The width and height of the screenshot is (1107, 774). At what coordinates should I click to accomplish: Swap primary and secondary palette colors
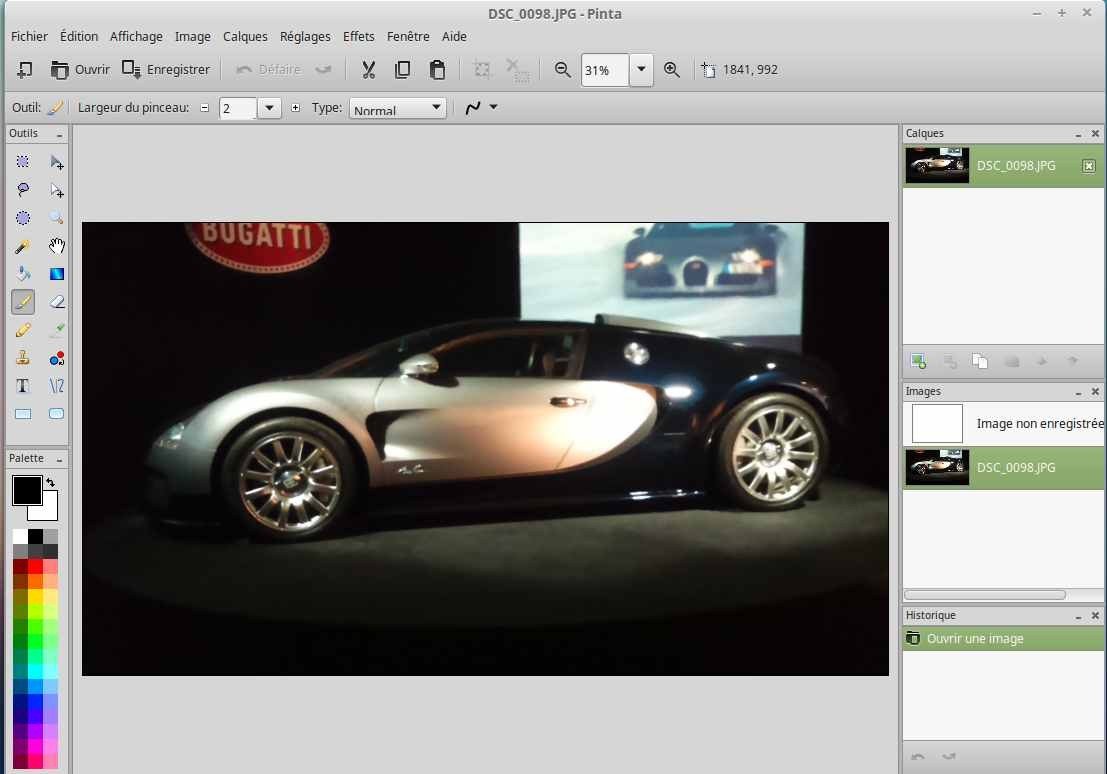pyautogui.click(x=51, y=482)
